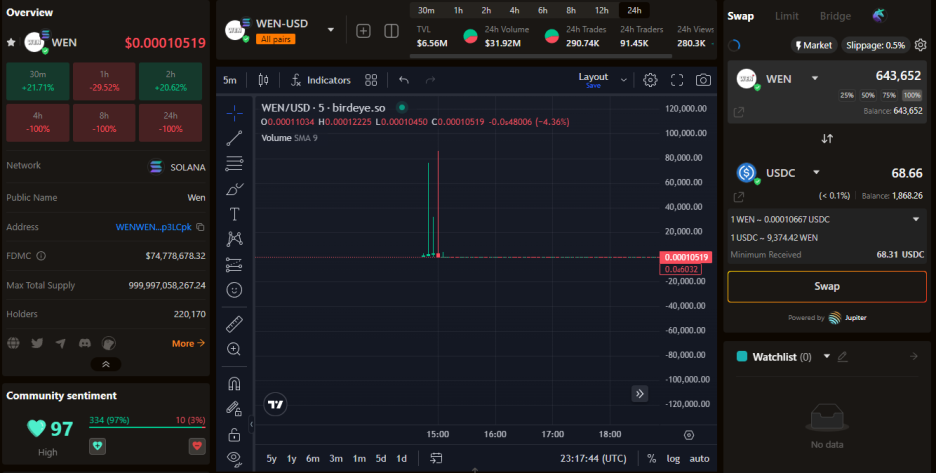Image resolution: width=936 pixels, height=473 pixels.
Task: Vote bullish with the green heart button
Action: [97, 446]
